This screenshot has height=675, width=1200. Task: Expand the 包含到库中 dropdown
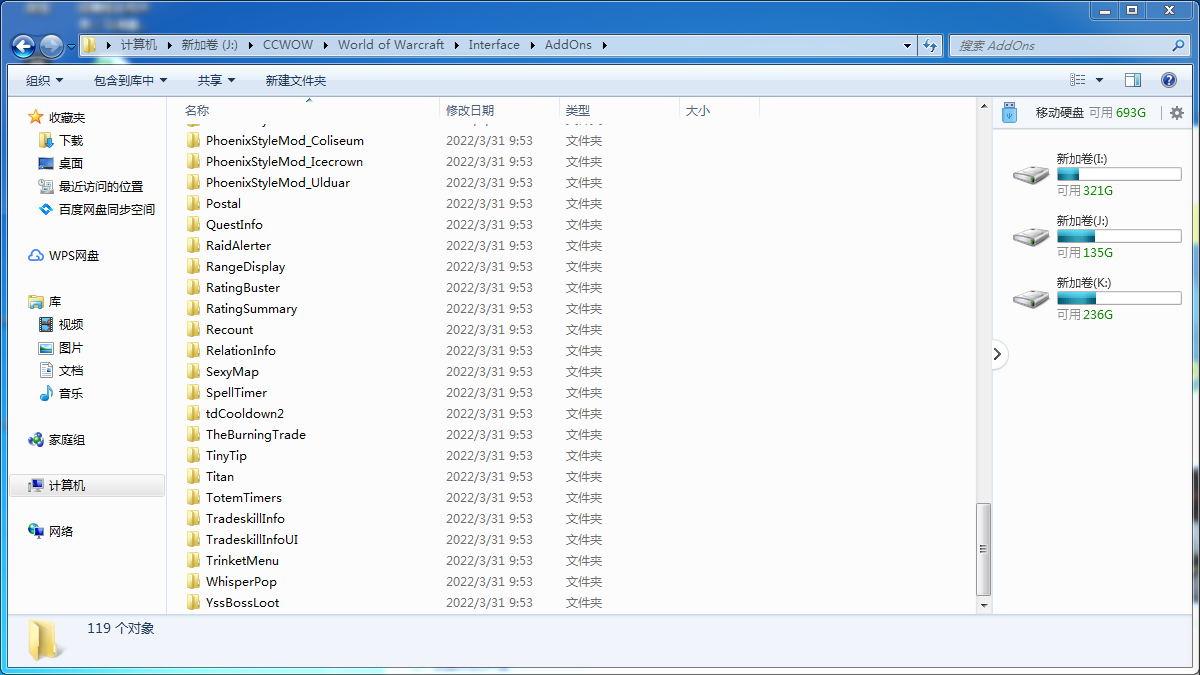coord(130,80)
